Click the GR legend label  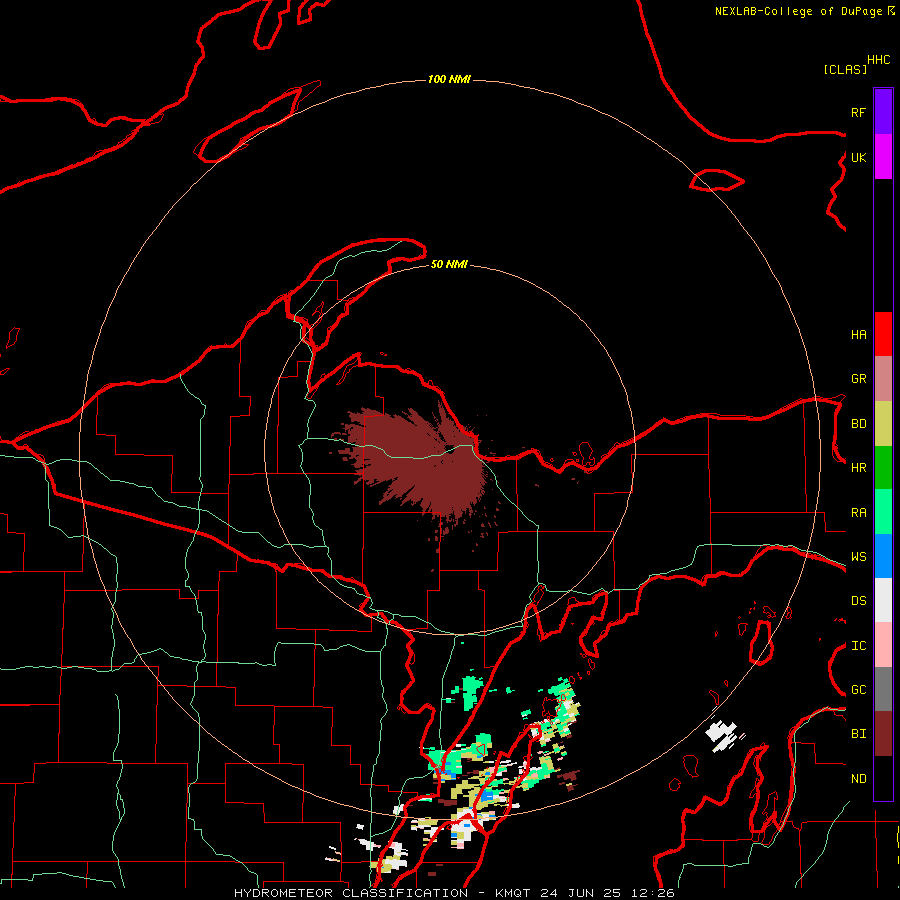point(858,379)
